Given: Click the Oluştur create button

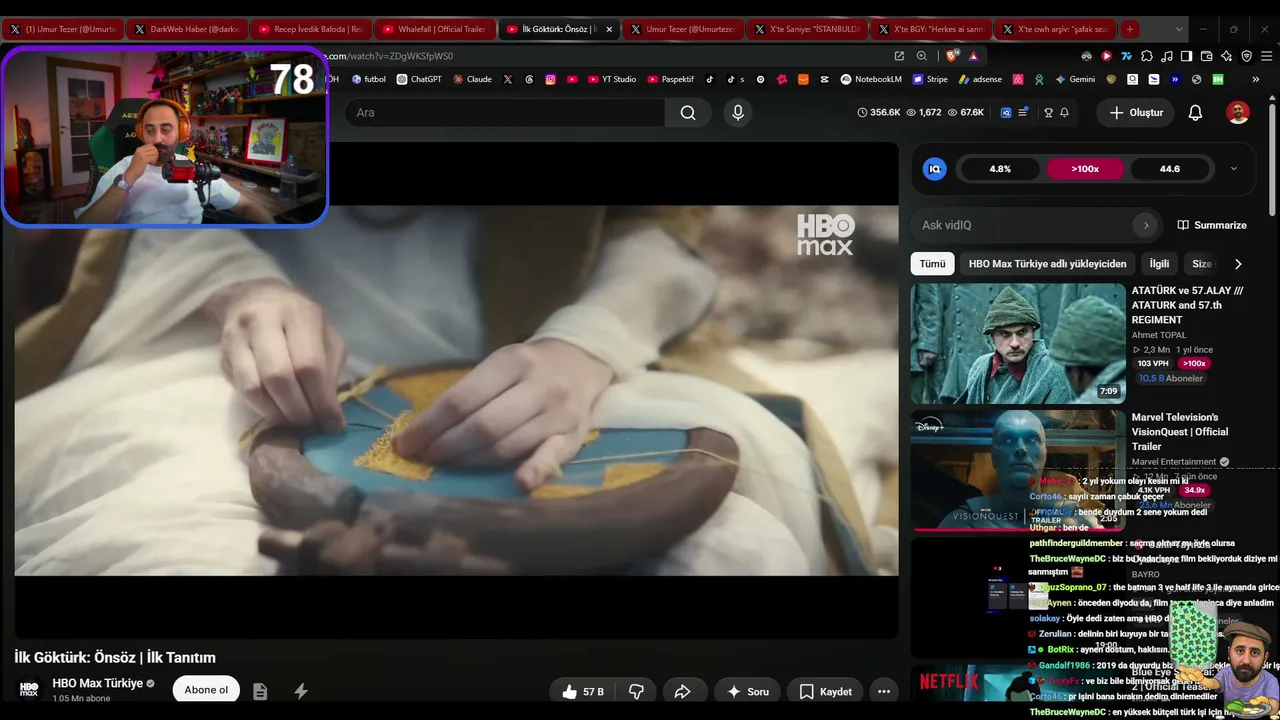Looking at the screenshot, I should tap(1135, 113).
